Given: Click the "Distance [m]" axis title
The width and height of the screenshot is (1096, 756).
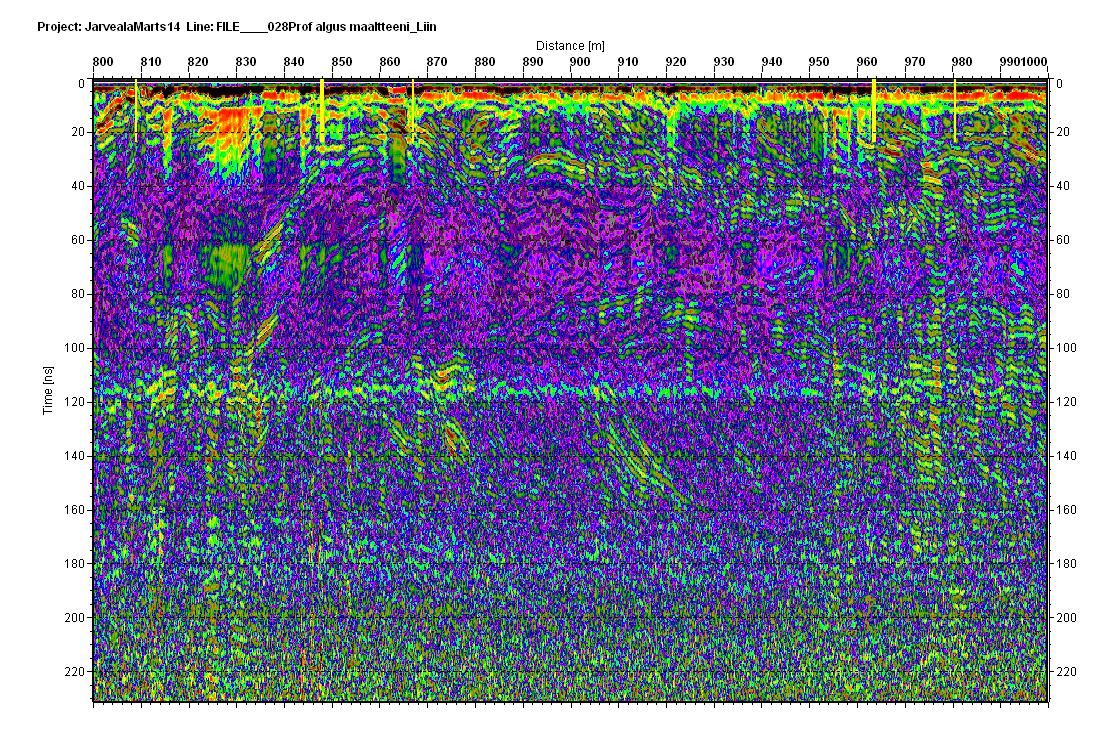Looking at the screenshot, I should click(x=570, y=45).
